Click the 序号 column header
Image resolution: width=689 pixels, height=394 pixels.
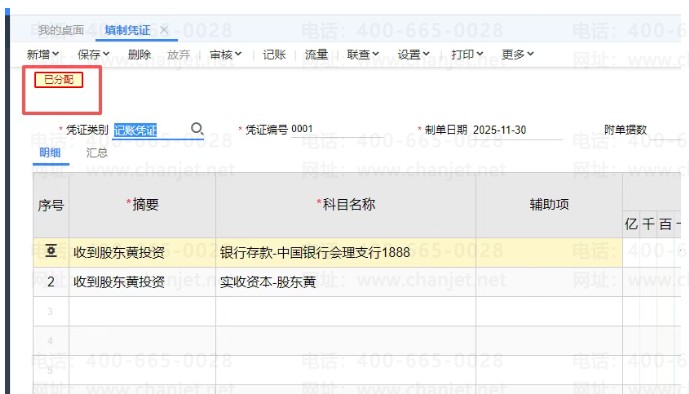pyautogui.click(x=51, y=205)
